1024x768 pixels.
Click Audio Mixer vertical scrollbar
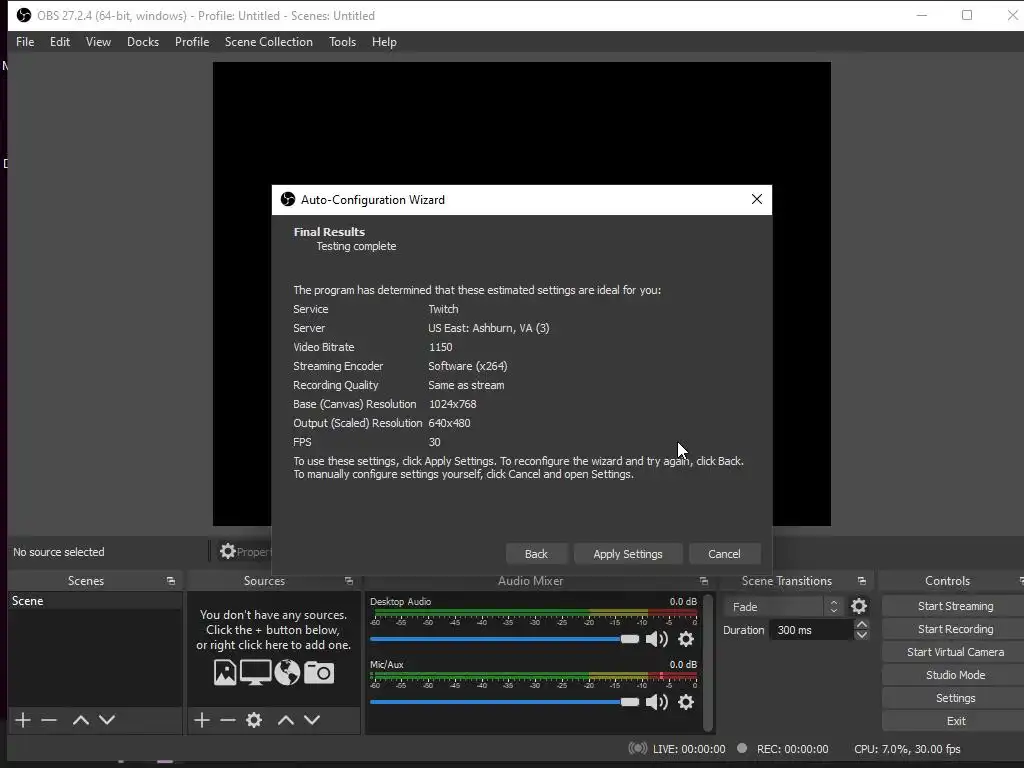point(708,662)
